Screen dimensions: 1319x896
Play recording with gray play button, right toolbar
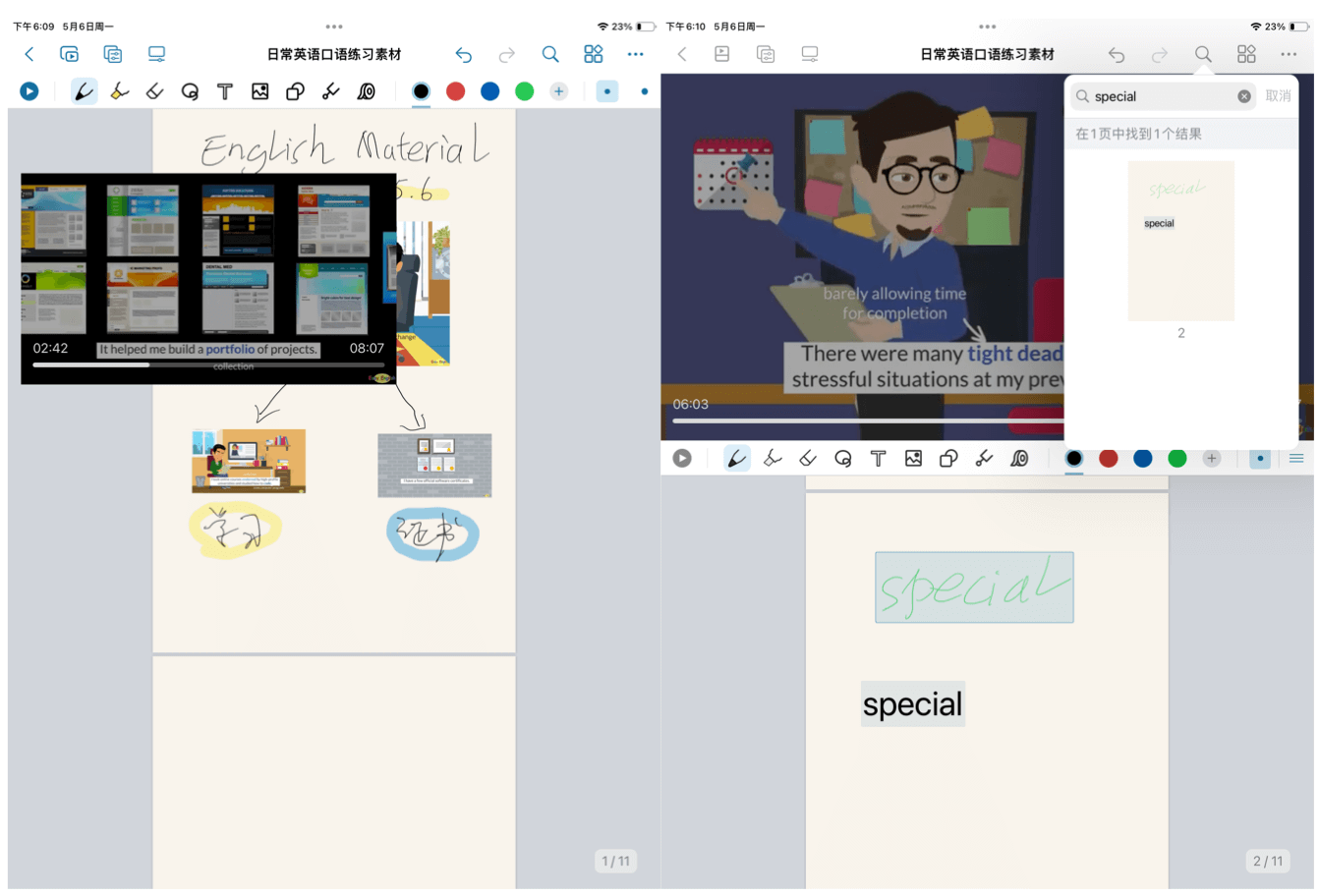[x=682, y=458]
